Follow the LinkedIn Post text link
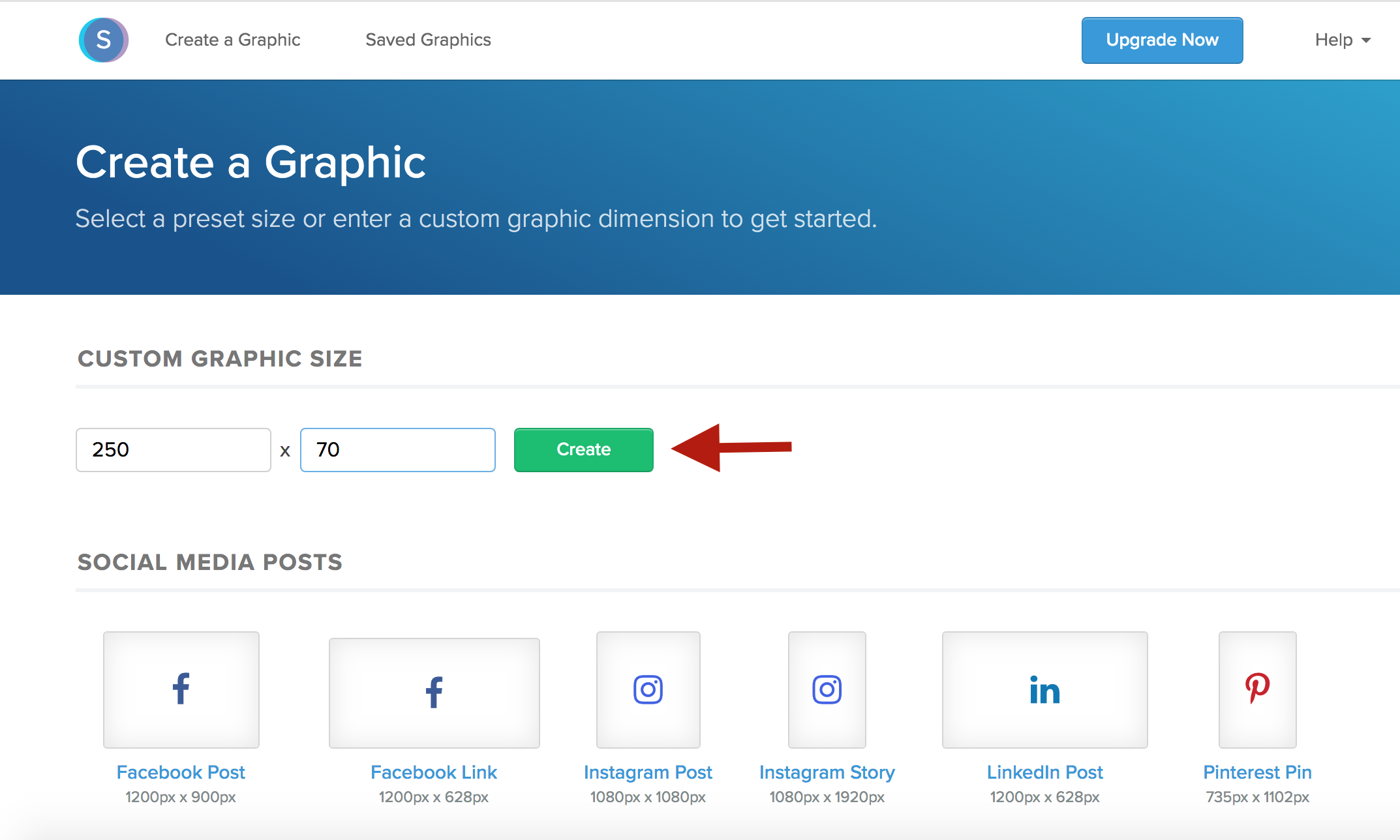 [x=1044, y=772]
